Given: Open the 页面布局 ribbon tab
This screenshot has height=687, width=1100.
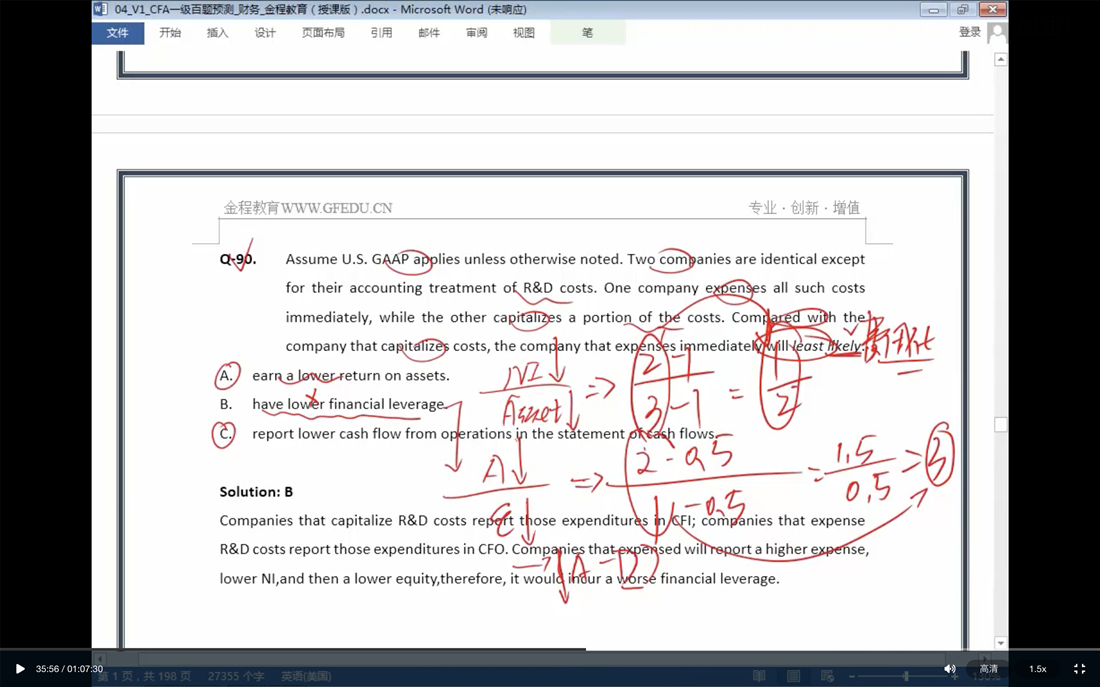Looking at the screenshot, I should point(323,32).
